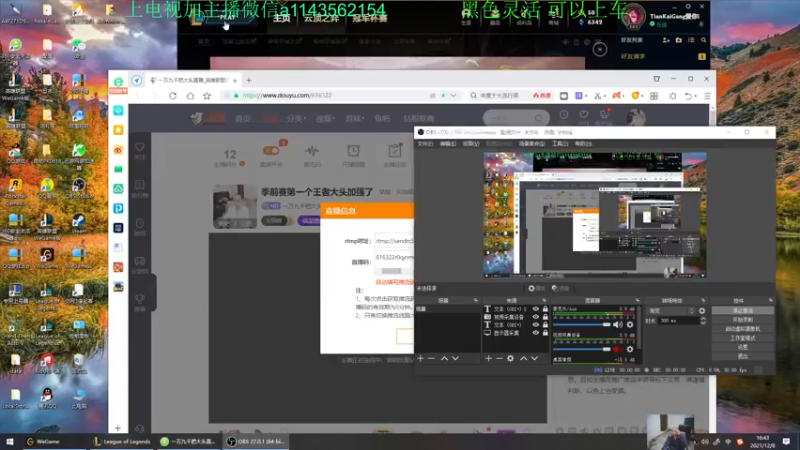
Task: Expand the 视频 dropdown on Douyu nav
Action: (x=325, y=118)
